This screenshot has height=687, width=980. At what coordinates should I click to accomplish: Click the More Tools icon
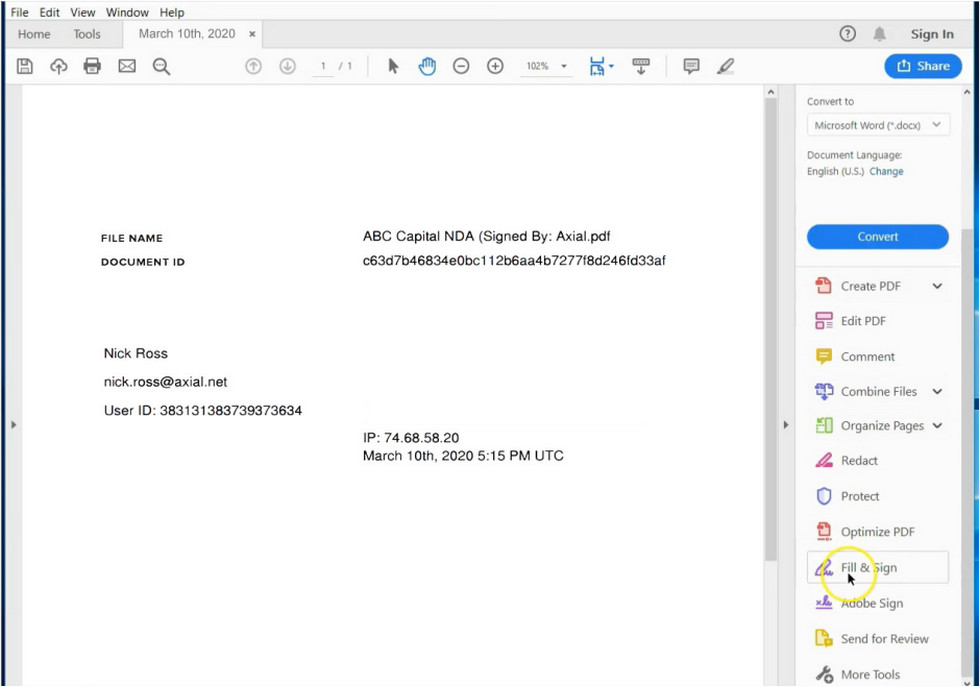823,674
